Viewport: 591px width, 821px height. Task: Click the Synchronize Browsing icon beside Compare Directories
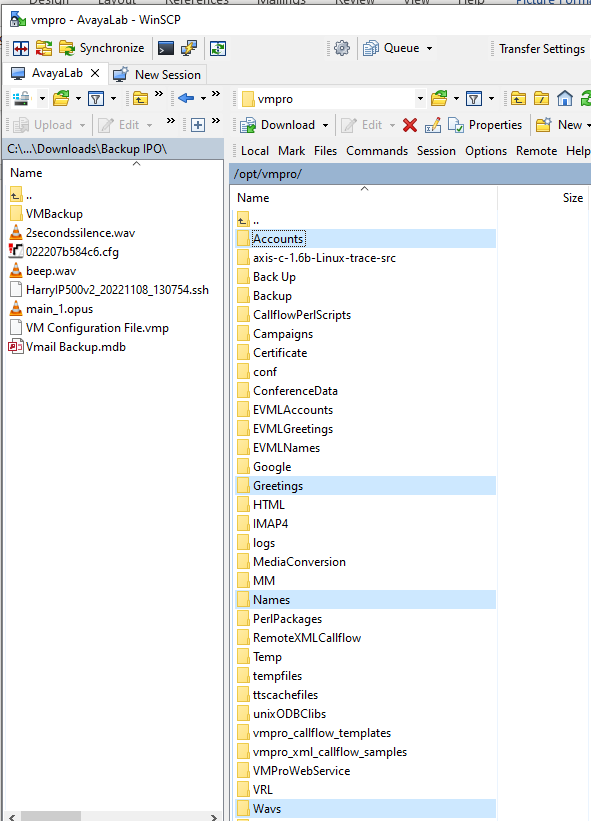[x=44, y=49]
